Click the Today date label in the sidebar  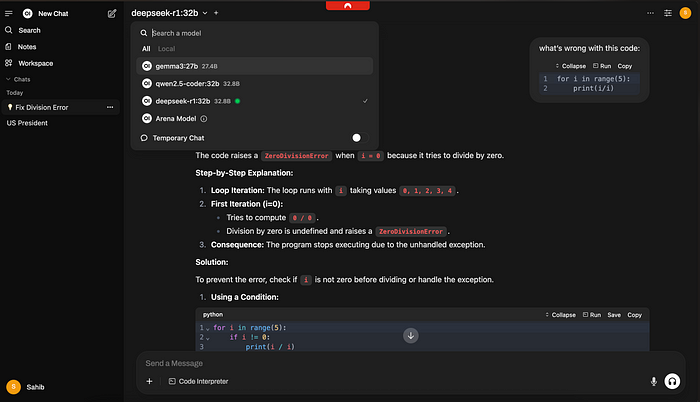tap(15, 93)
